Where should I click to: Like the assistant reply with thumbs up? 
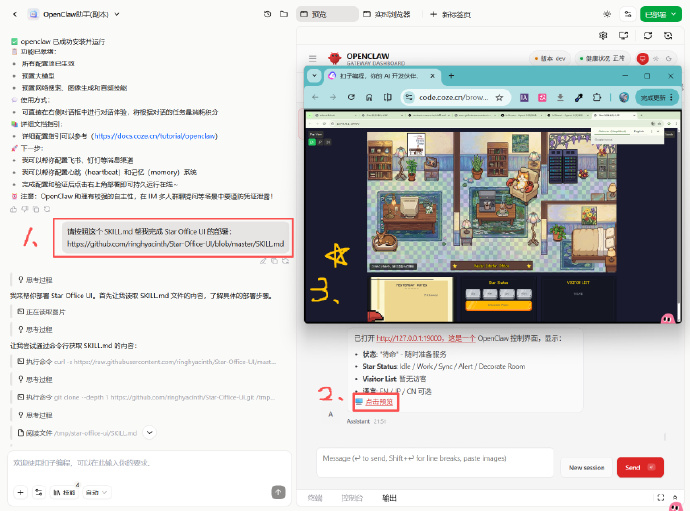[14, 209]
